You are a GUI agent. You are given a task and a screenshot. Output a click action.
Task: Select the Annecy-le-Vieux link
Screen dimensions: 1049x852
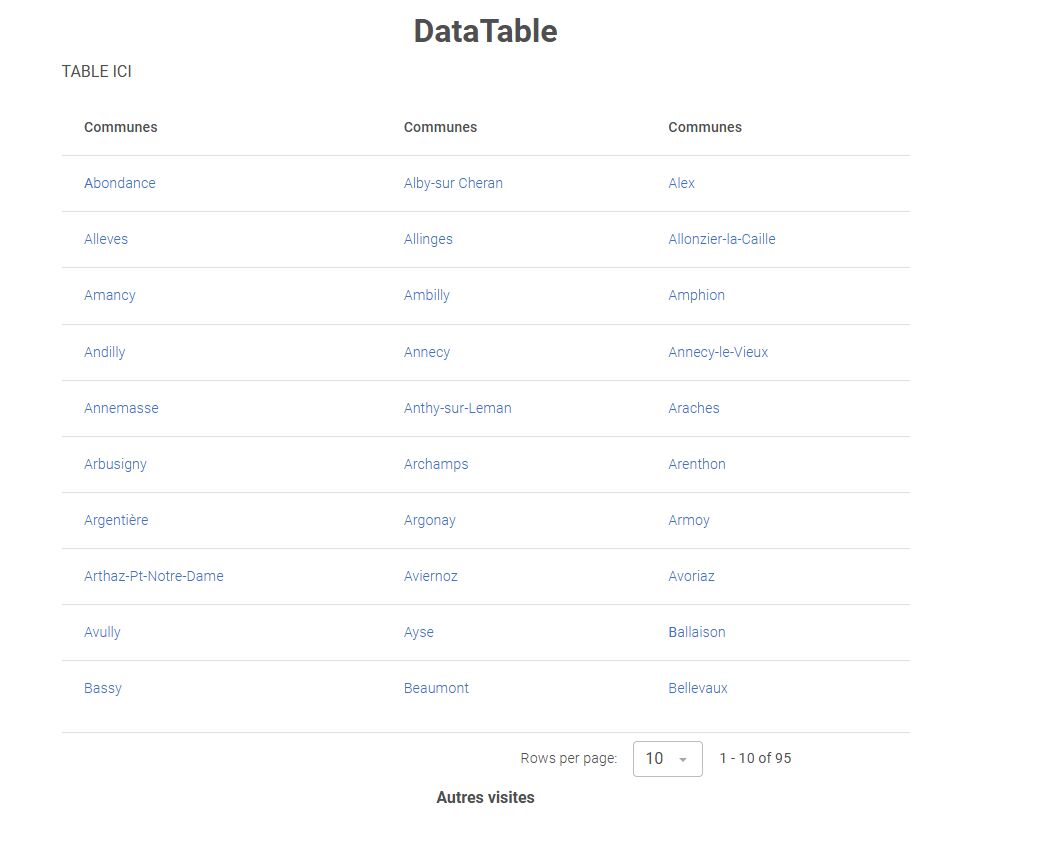718,352
